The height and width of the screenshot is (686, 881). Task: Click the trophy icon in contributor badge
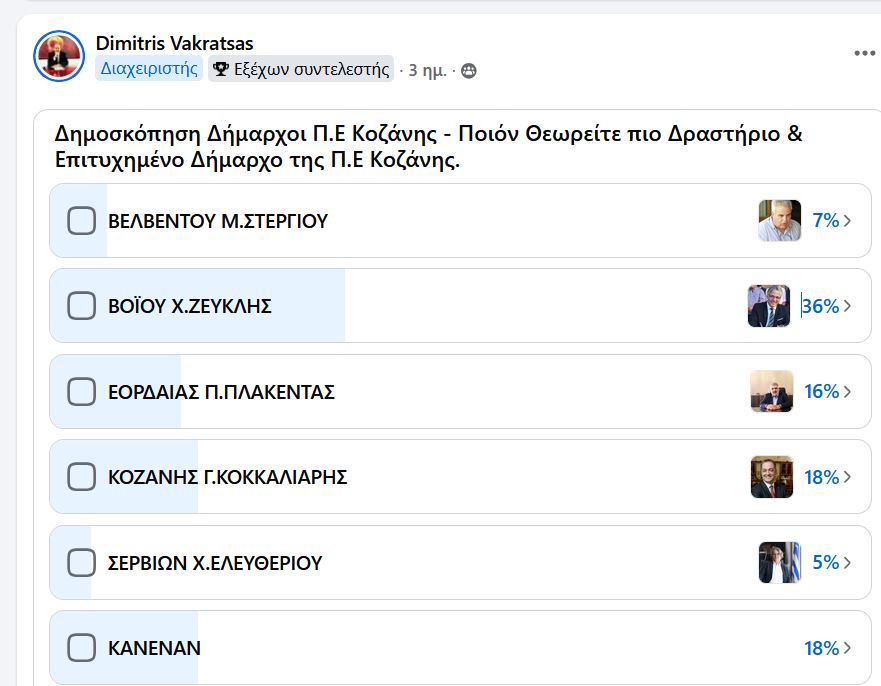(221, 69)
